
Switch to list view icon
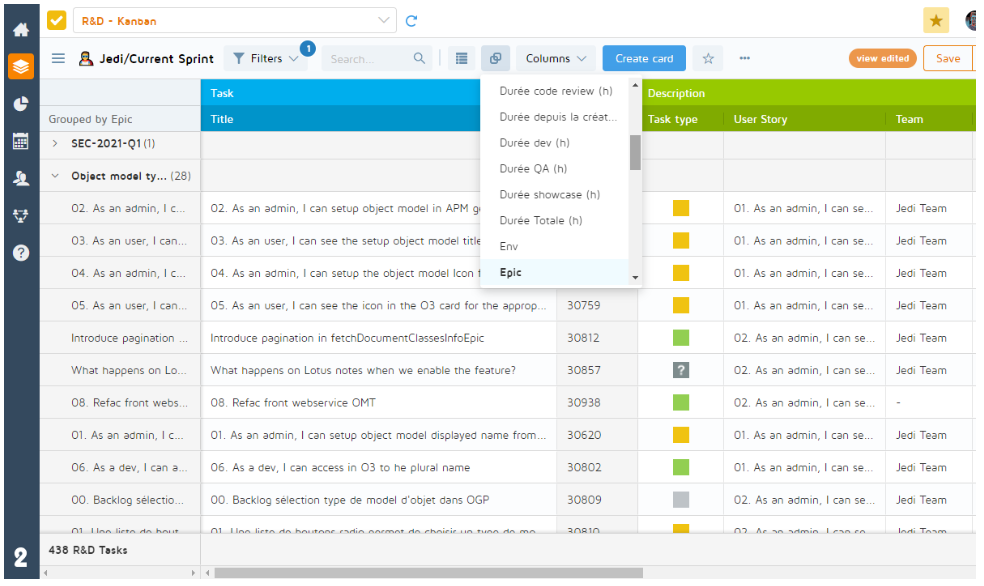pos(461,59)
